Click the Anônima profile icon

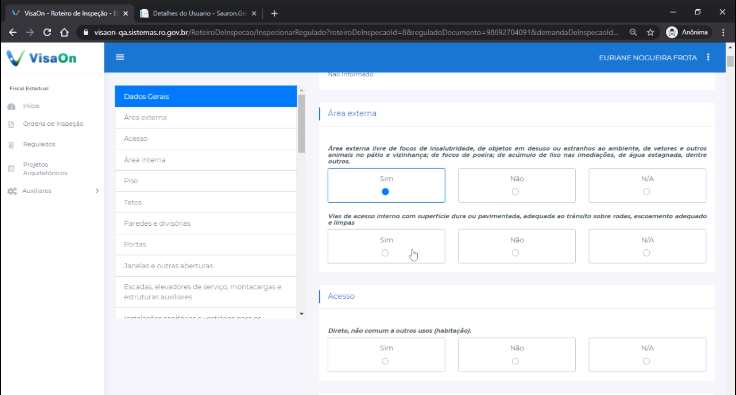(672, 32)
